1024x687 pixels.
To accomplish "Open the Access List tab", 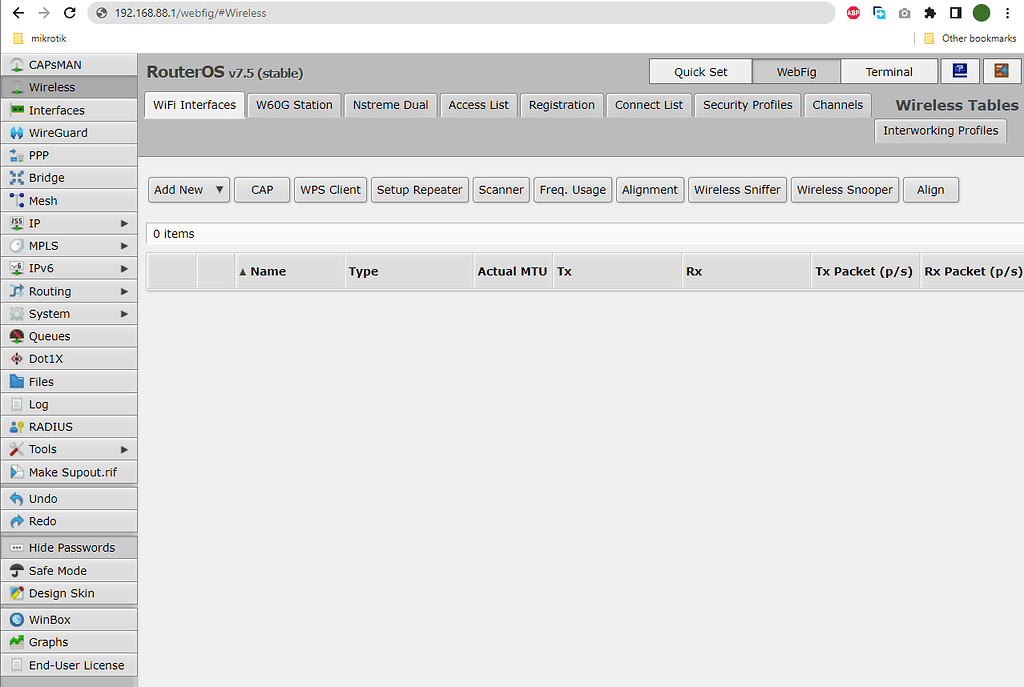I will point(478,105).
